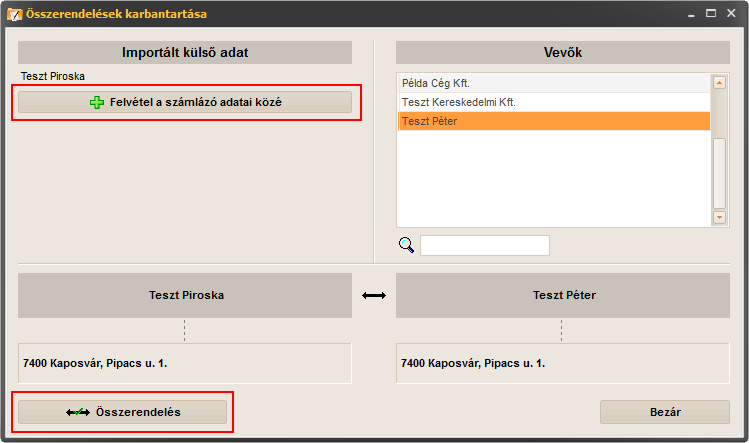Minimize the Összerendelések karbantartása window
The width and height of the screenshot is (749, 443).
click(691, 14)
